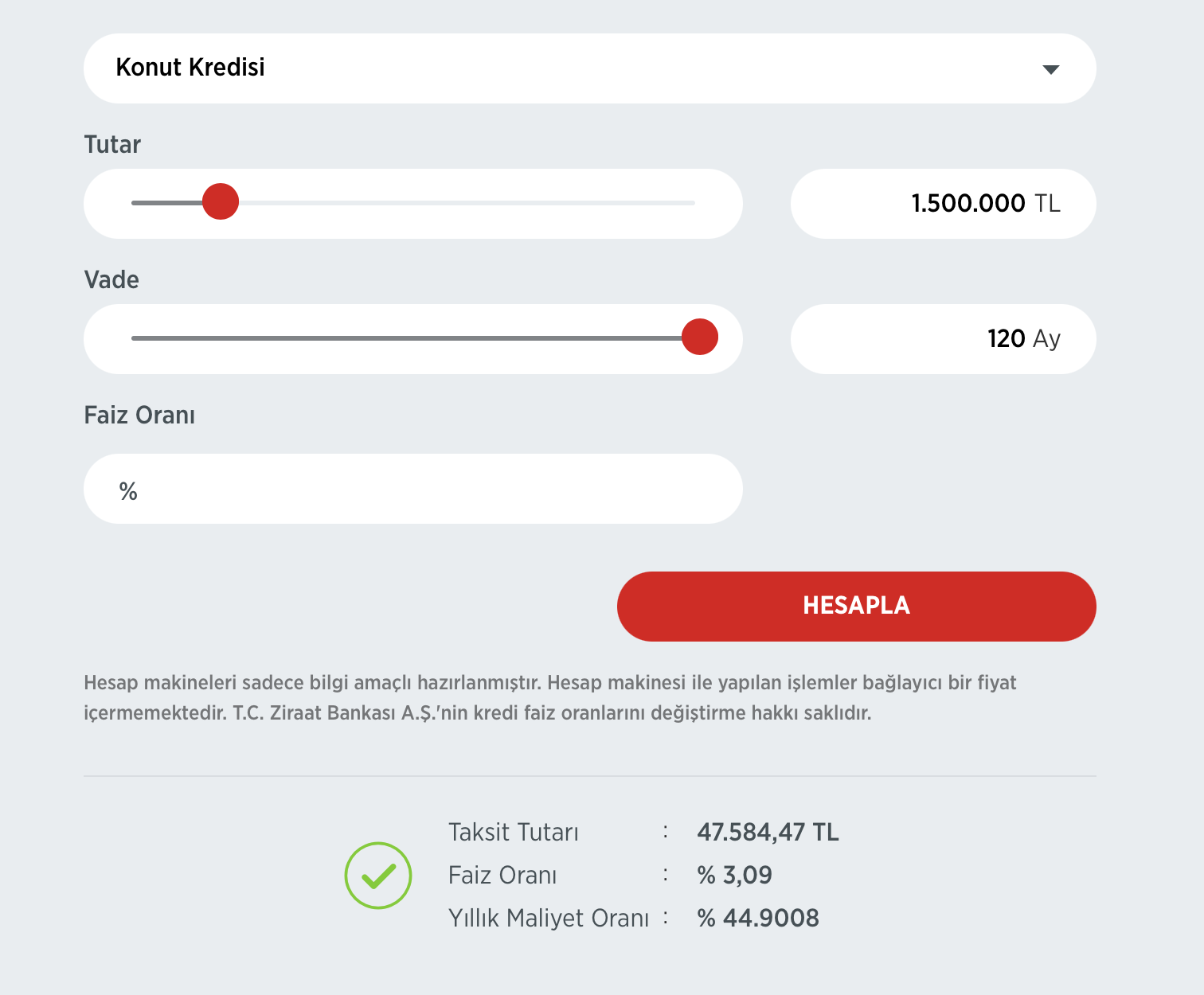Screen dimensions: 1204x995
Task: Click the empty Faiz Oranı input field
Action: (x=430, y=489)
